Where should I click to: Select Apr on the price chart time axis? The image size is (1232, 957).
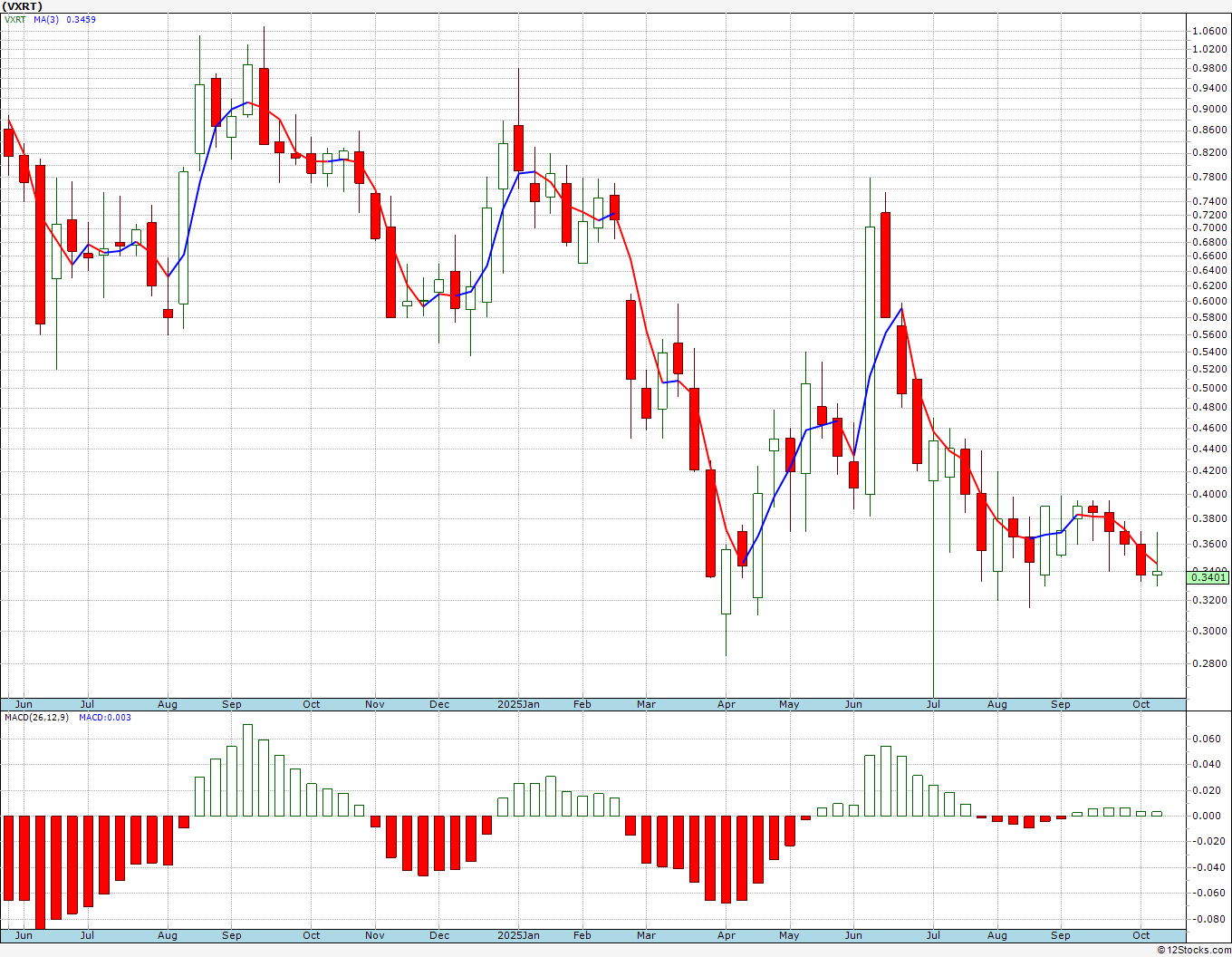(727, 704)
